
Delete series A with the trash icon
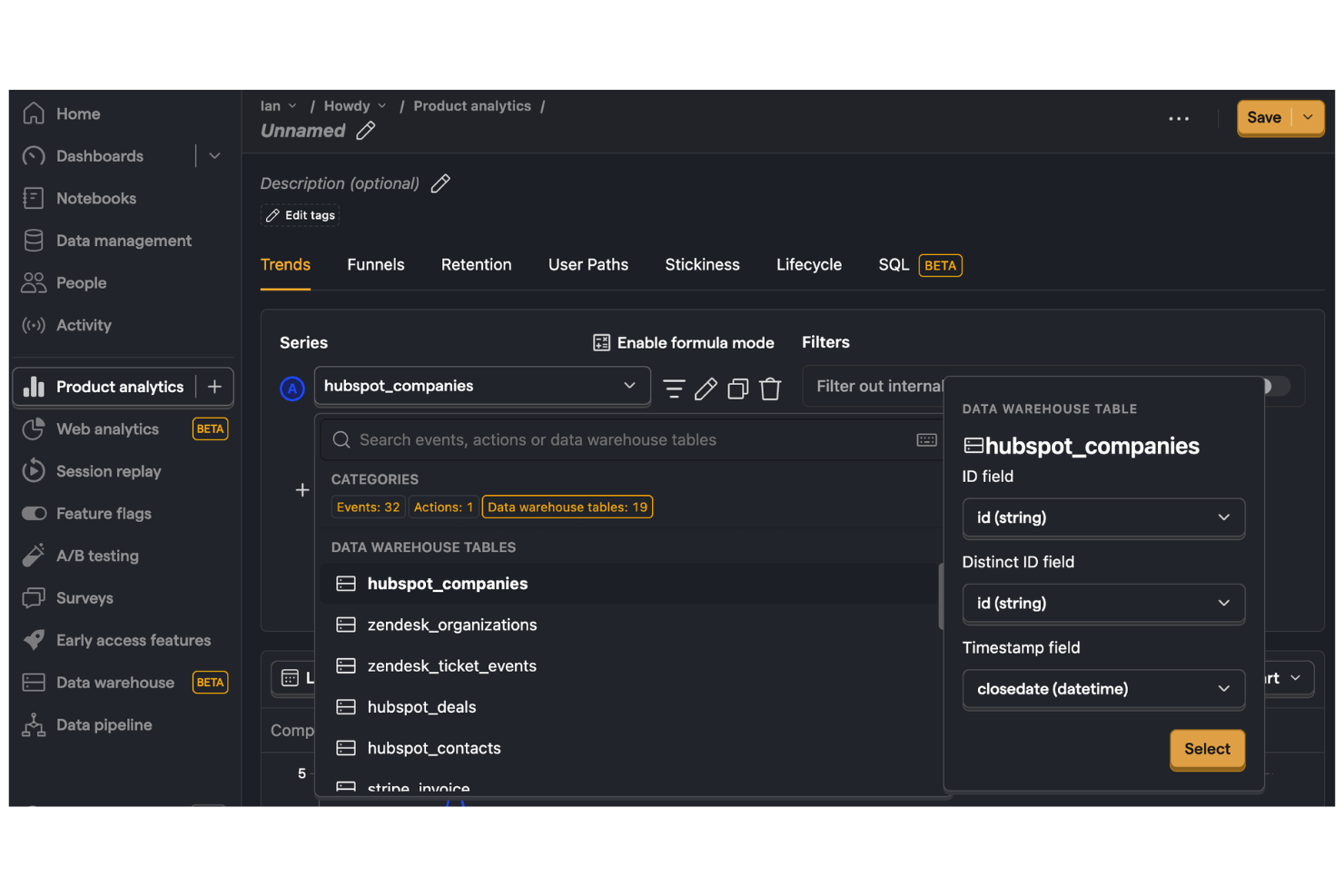(770, 388)
